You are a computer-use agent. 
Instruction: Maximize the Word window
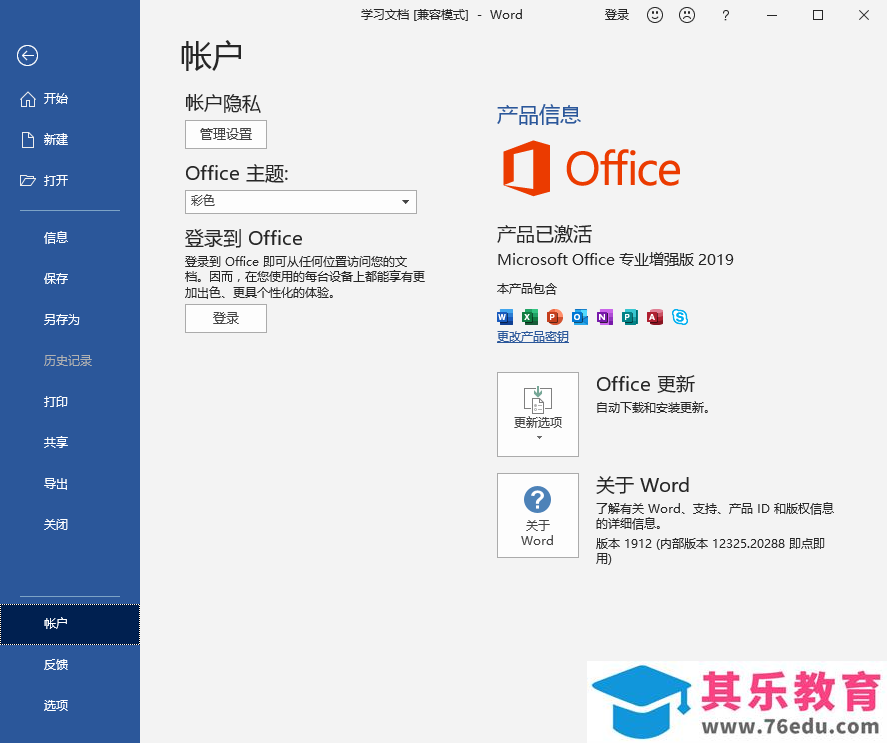tap(818, 15)
